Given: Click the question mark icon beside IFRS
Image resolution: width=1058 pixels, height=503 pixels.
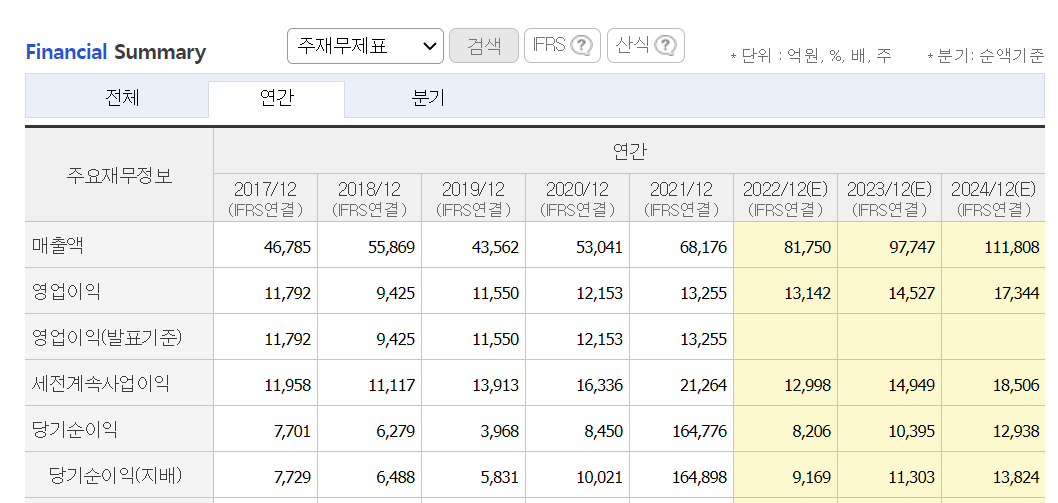Looking at the screenshot, I should [x=581, y=46].
